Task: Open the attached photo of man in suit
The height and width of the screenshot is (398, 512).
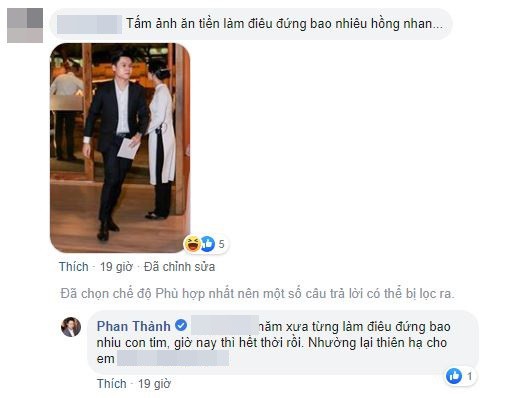Action: point(120,148)
